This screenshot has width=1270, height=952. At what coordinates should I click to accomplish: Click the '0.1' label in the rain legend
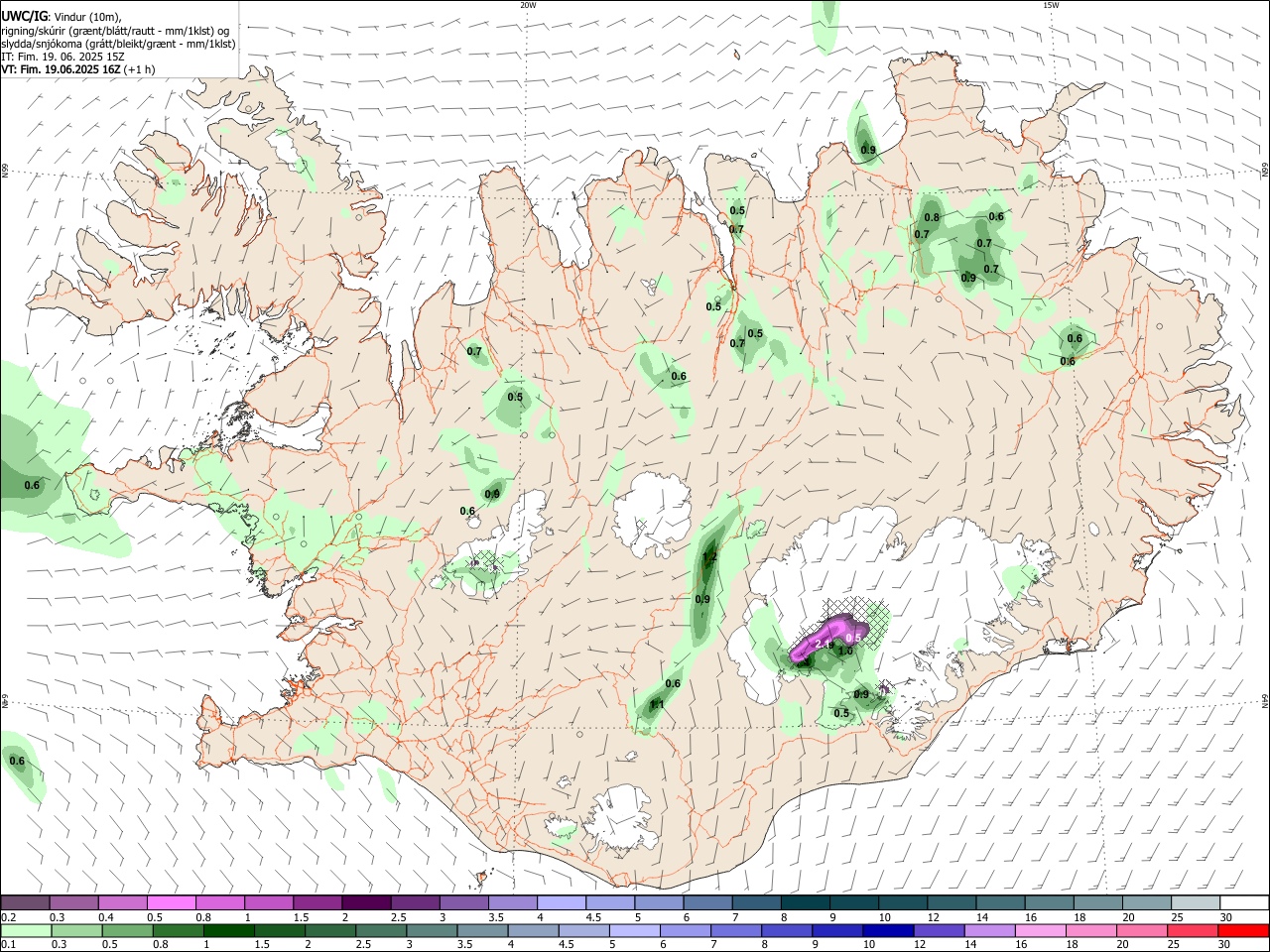[9, 945]
